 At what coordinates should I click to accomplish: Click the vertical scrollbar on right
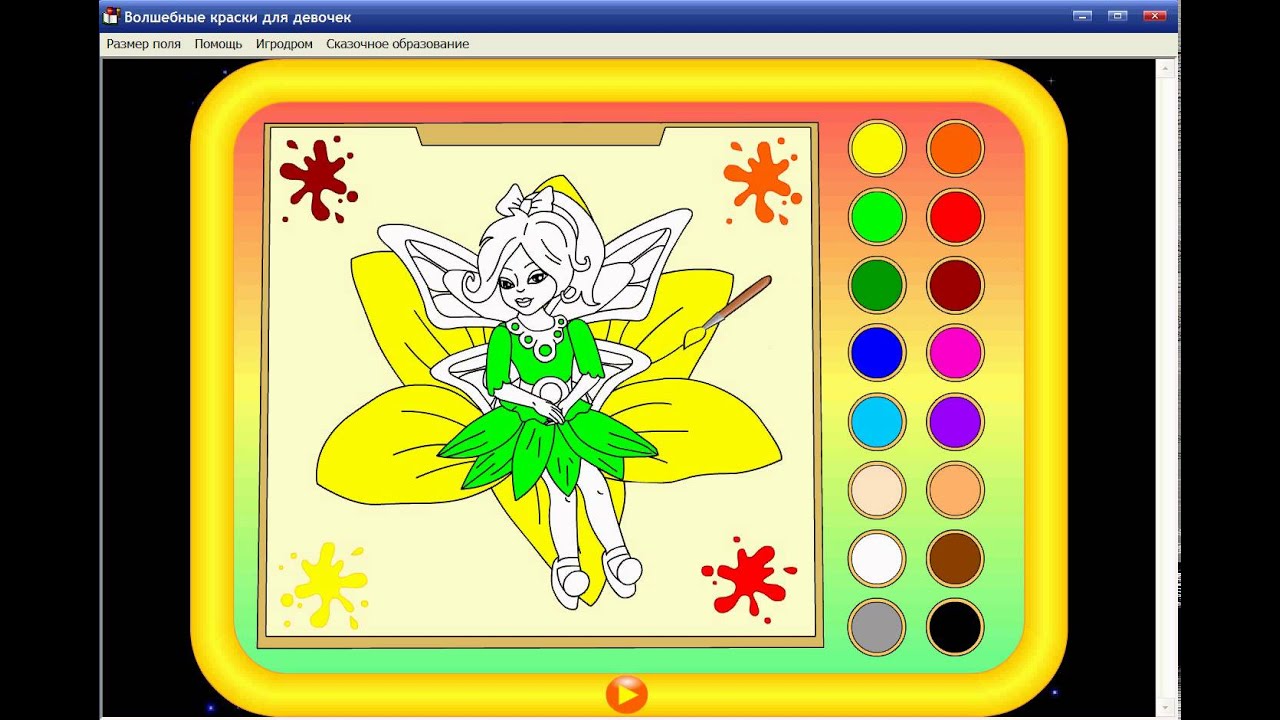tap(1166, 387)
